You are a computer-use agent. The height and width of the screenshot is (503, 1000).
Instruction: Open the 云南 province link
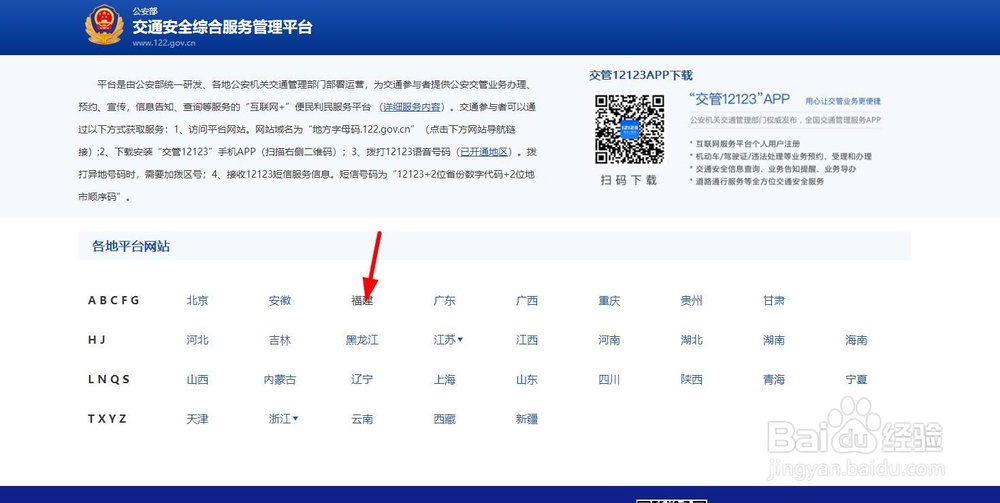362,419
